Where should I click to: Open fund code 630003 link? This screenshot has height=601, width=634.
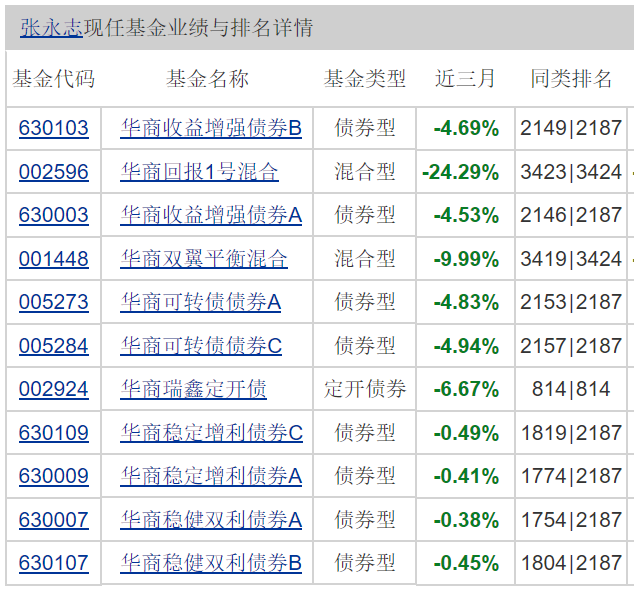coord(54,215)
